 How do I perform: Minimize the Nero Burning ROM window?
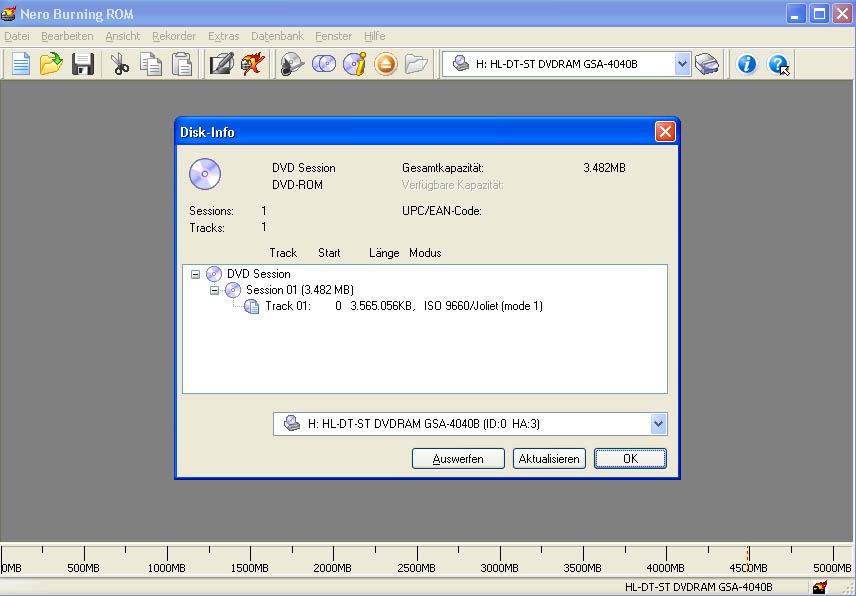coord(796,14)
